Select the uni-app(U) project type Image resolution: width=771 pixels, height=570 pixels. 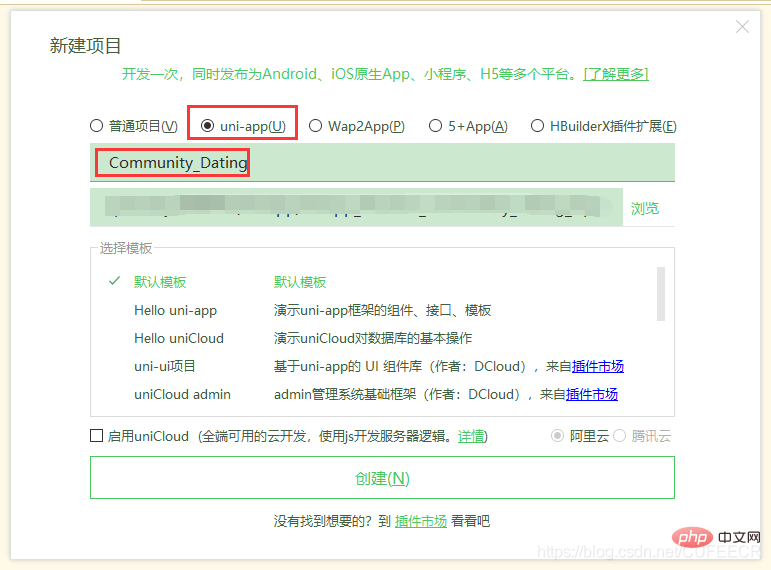[208, 126]
